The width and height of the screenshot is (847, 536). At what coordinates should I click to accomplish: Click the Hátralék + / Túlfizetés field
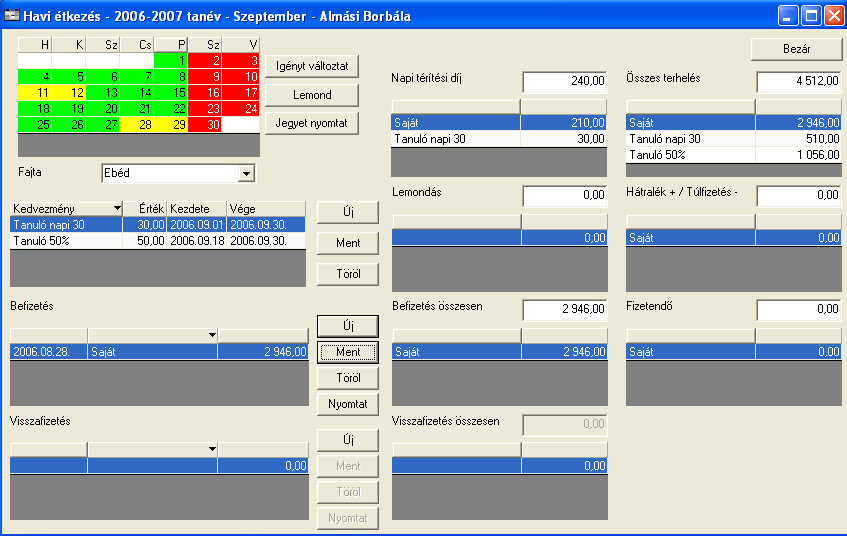click(799, 196)
